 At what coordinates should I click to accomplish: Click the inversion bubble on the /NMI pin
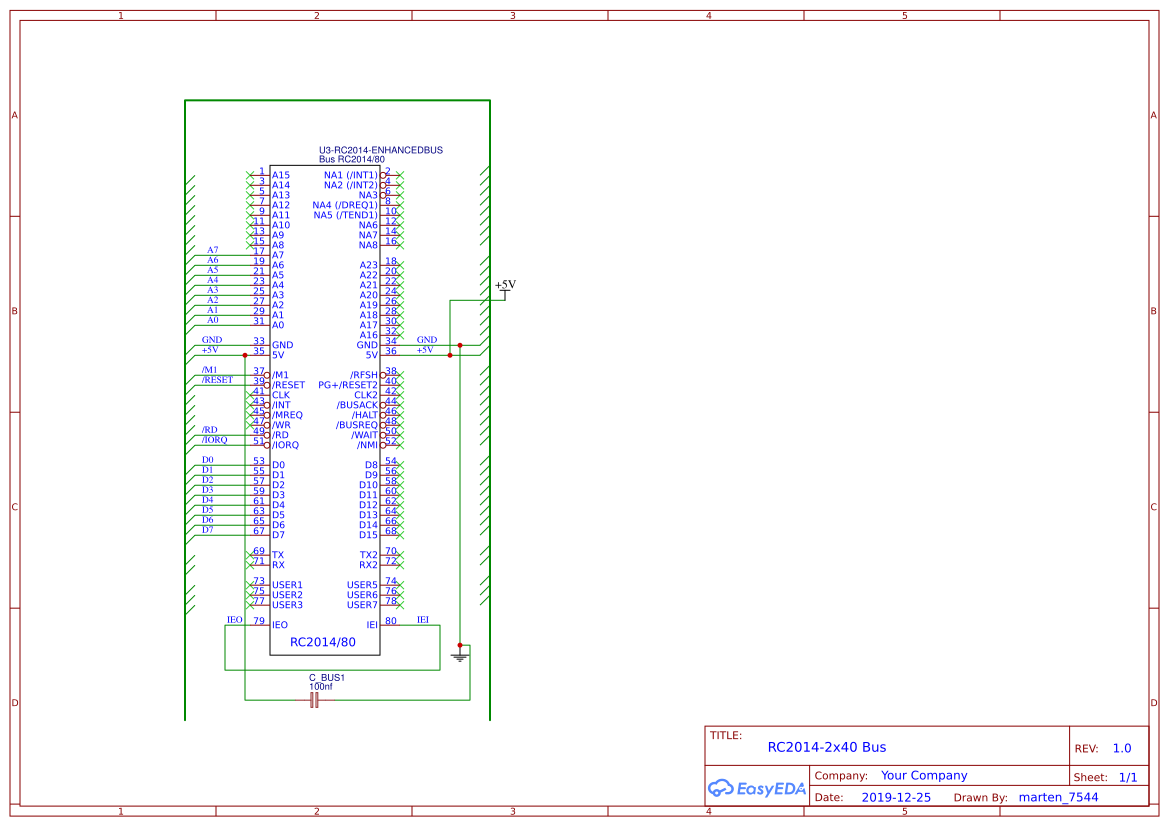(x=382, y=445)
